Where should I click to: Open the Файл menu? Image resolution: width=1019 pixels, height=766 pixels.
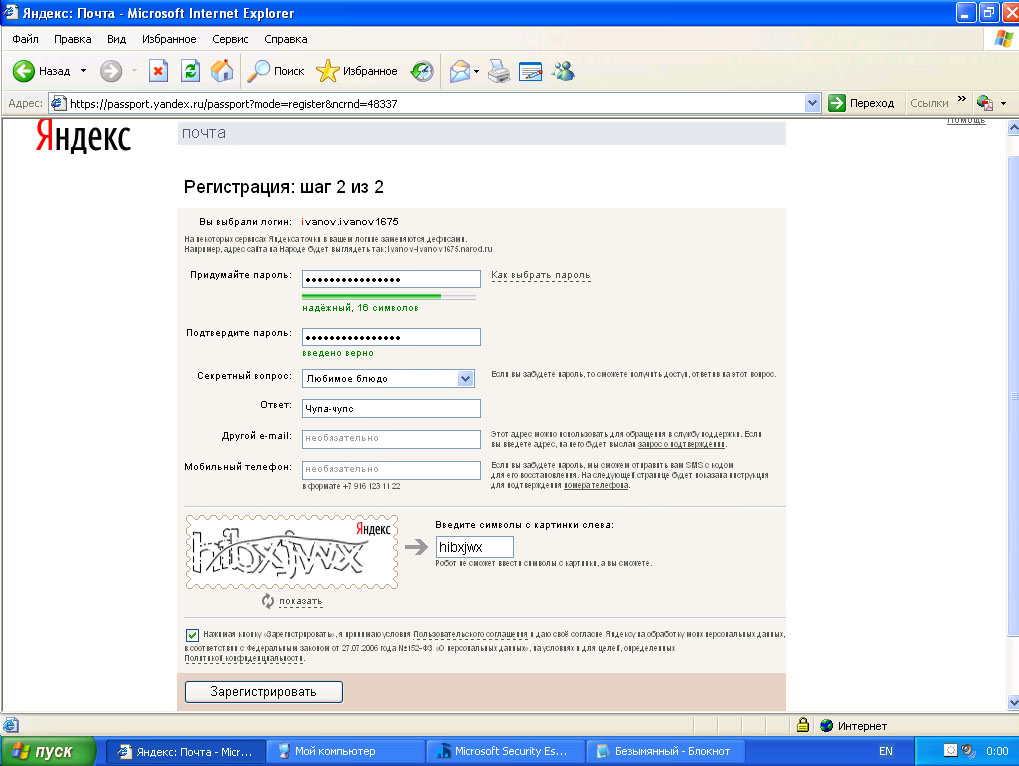(x=25, y=39)
